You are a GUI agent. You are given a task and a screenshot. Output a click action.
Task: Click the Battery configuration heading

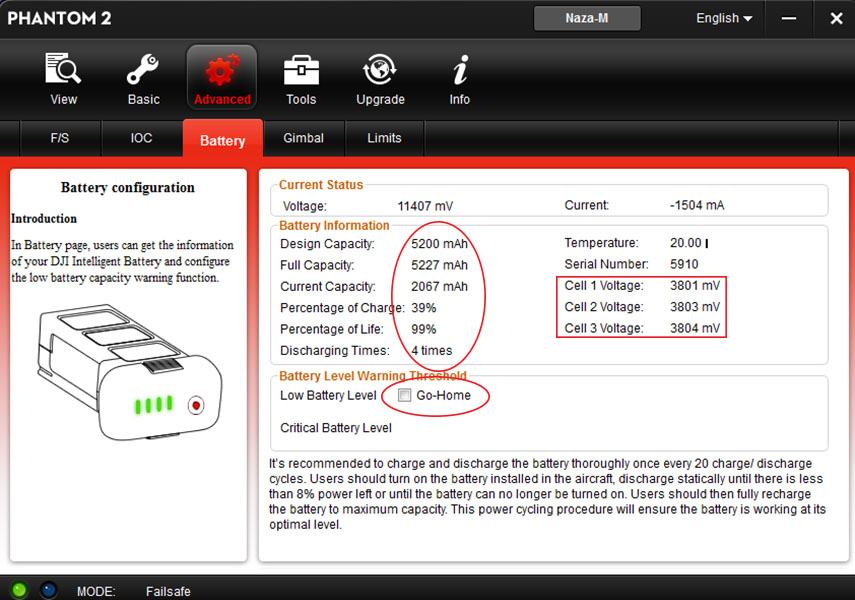pos(128,188)
